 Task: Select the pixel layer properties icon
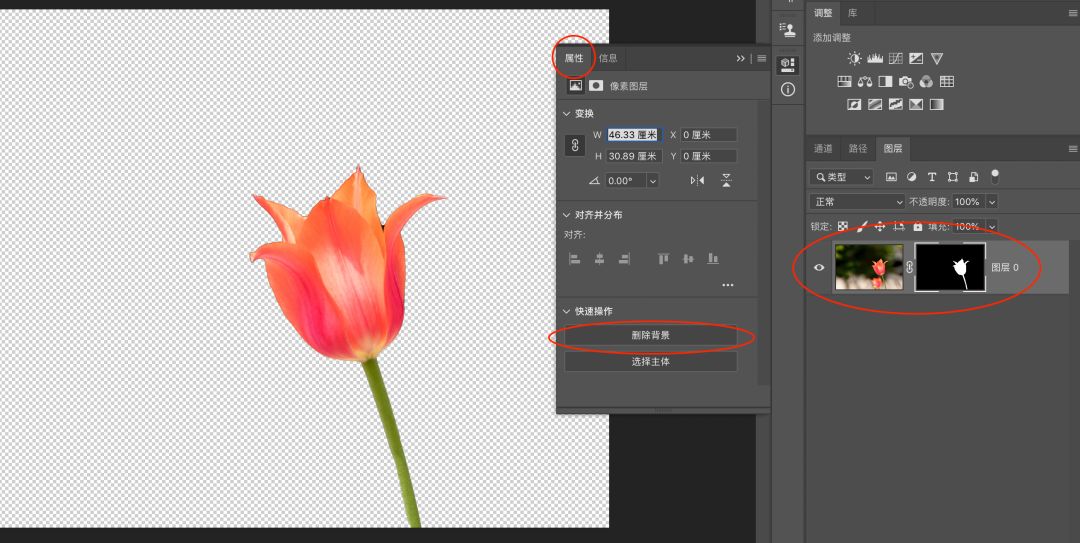[x=575, y=86]
